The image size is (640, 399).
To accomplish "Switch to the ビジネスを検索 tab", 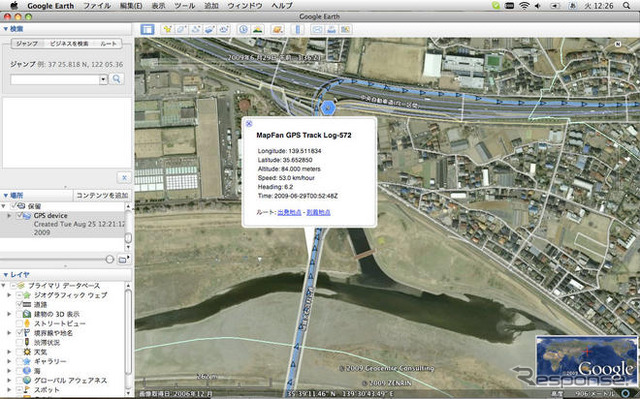I will [x=69, y=44].
